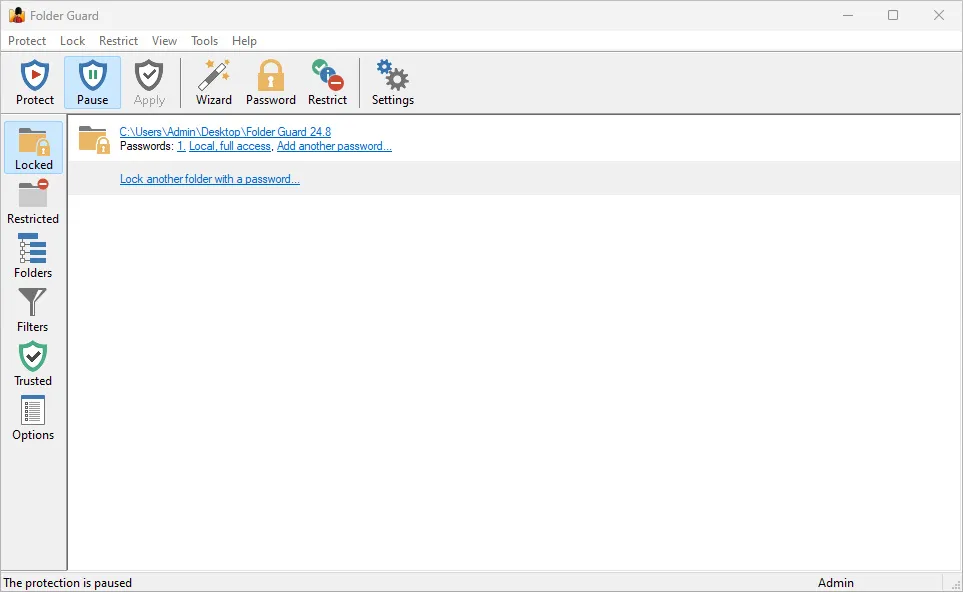Open Settings gears in the toolbar

(392, 82)
